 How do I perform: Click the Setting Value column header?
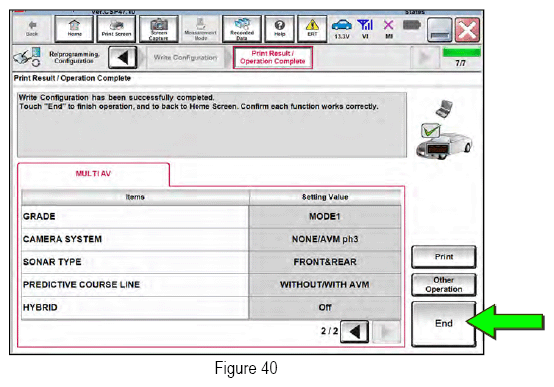325,197
